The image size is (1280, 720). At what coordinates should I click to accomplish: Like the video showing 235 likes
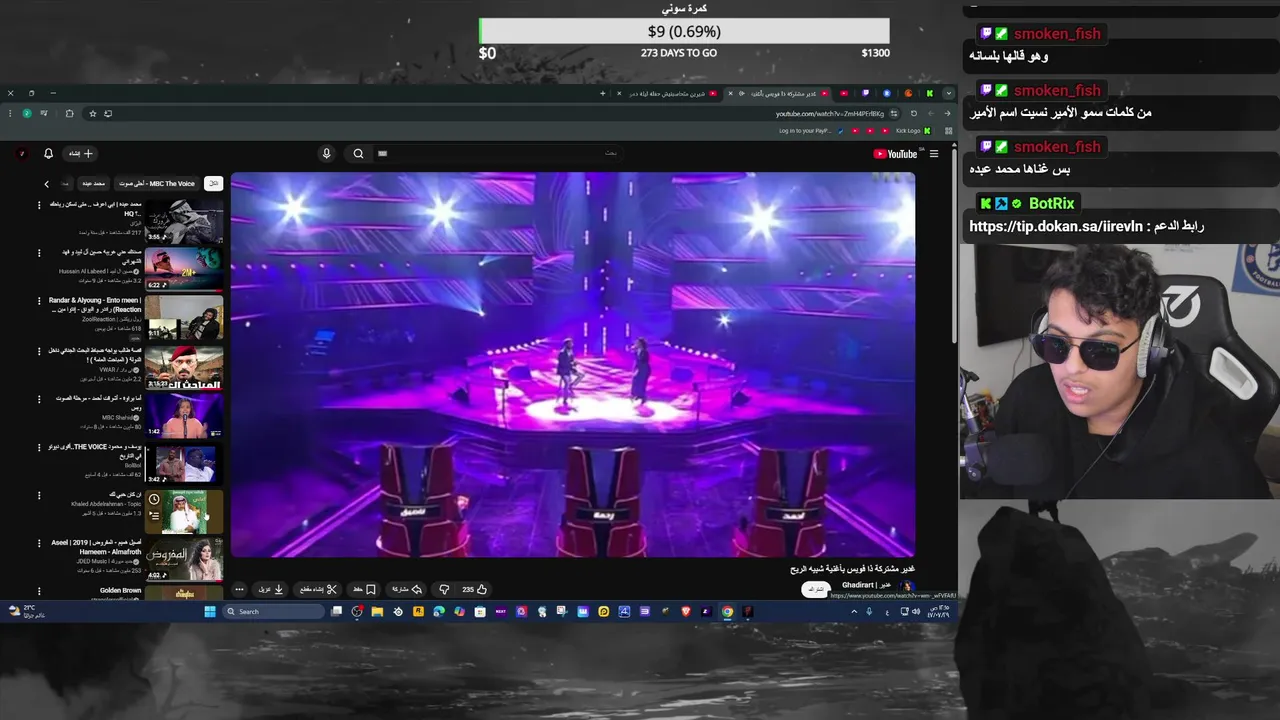click(x=474, y=590)
